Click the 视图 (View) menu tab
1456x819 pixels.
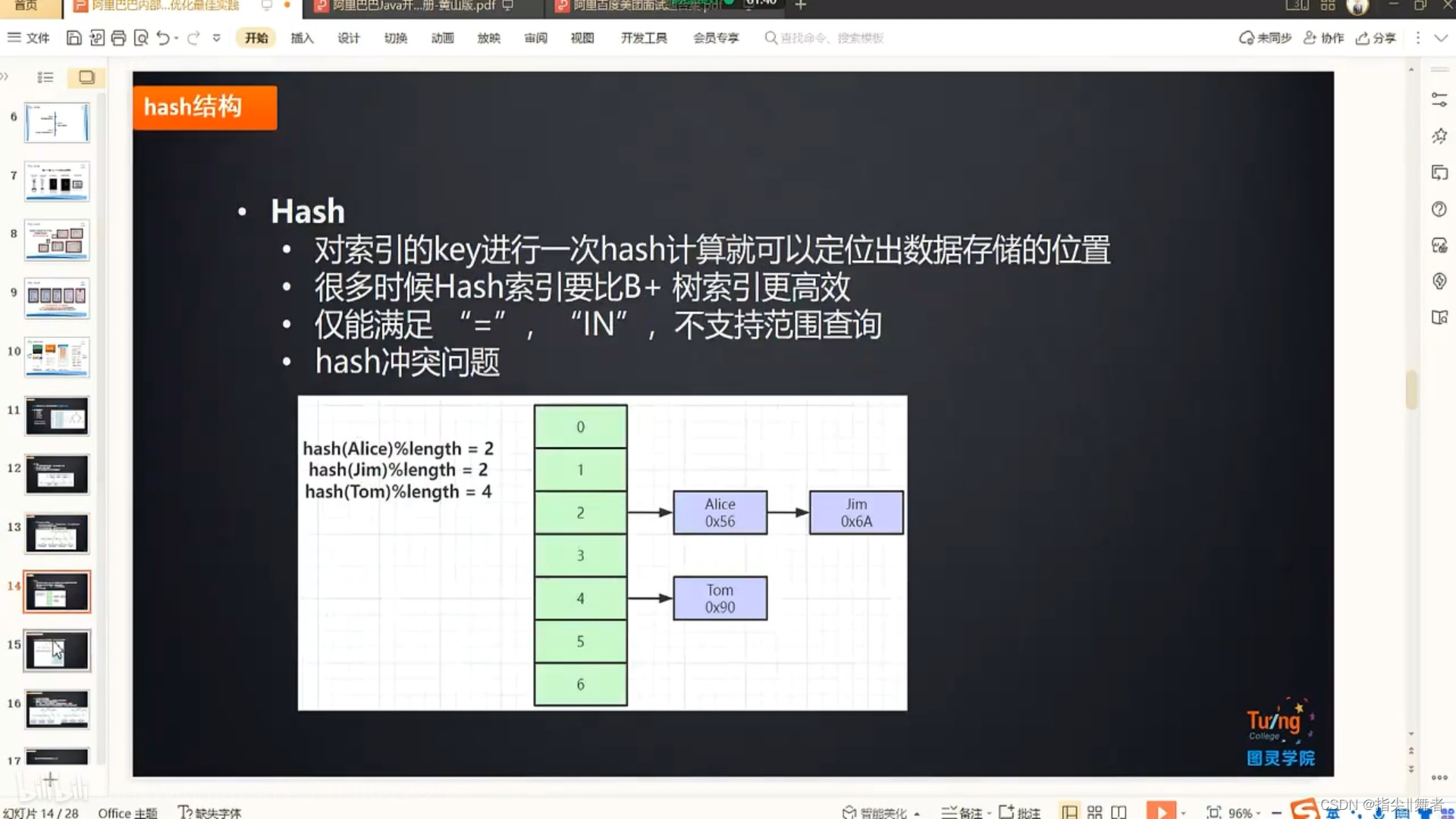582,38
